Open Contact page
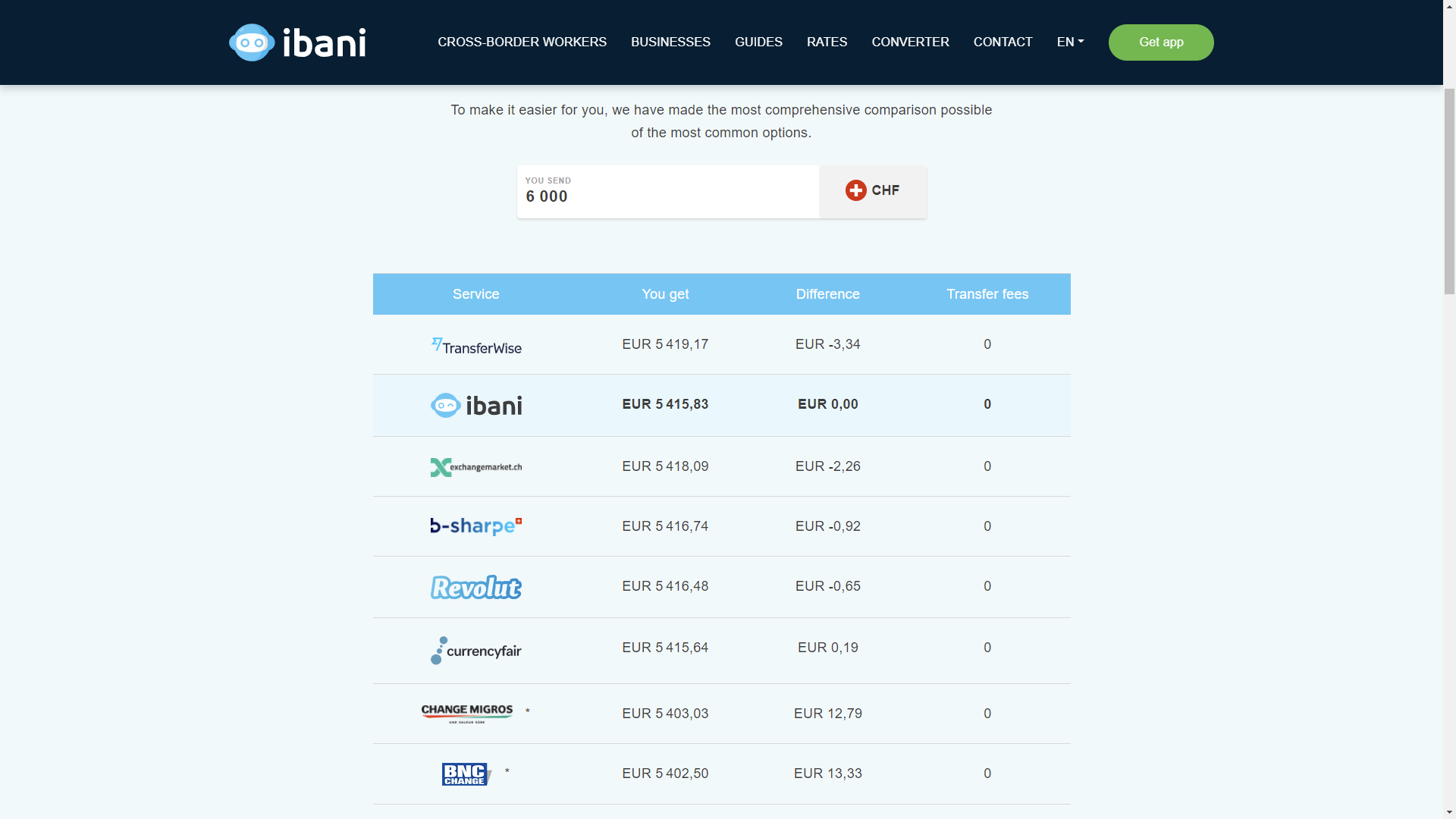 click(x=1003, y=42)
